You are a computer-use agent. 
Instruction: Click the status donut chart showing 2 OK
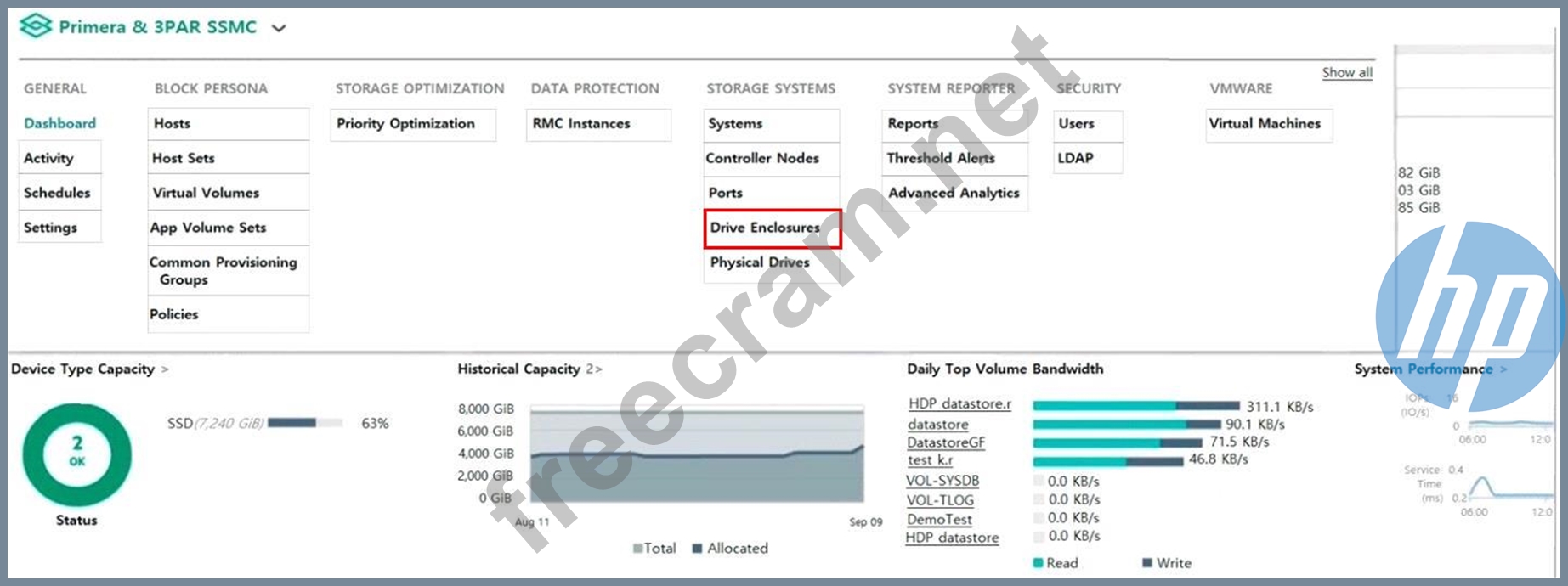(76, 454)
